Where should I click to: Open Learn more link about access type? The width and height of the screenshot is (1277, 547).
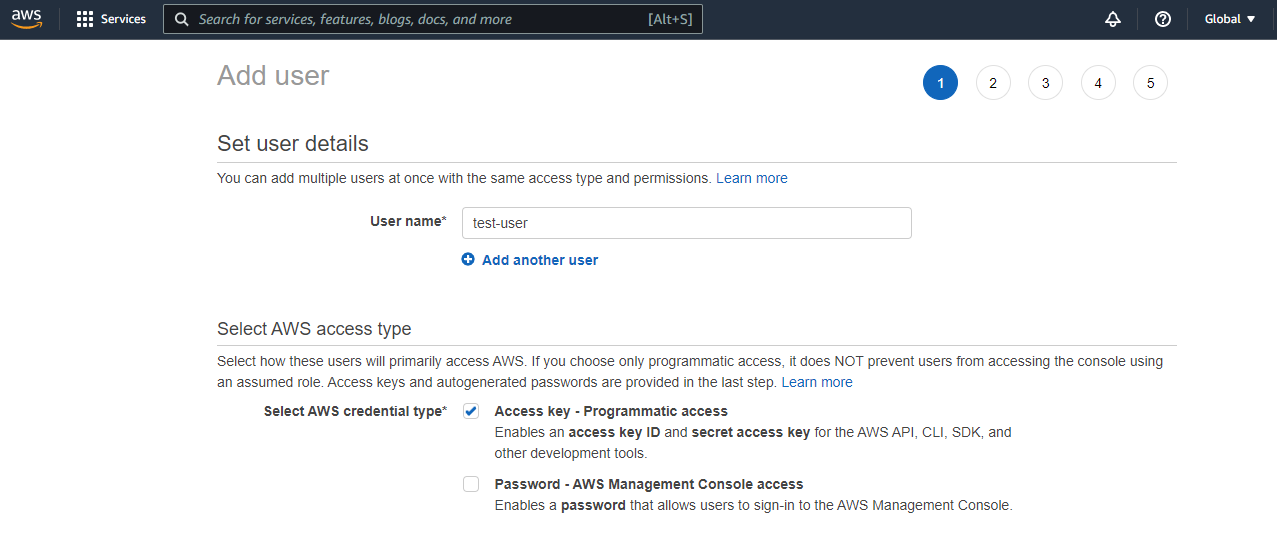(x=817, y=382)
